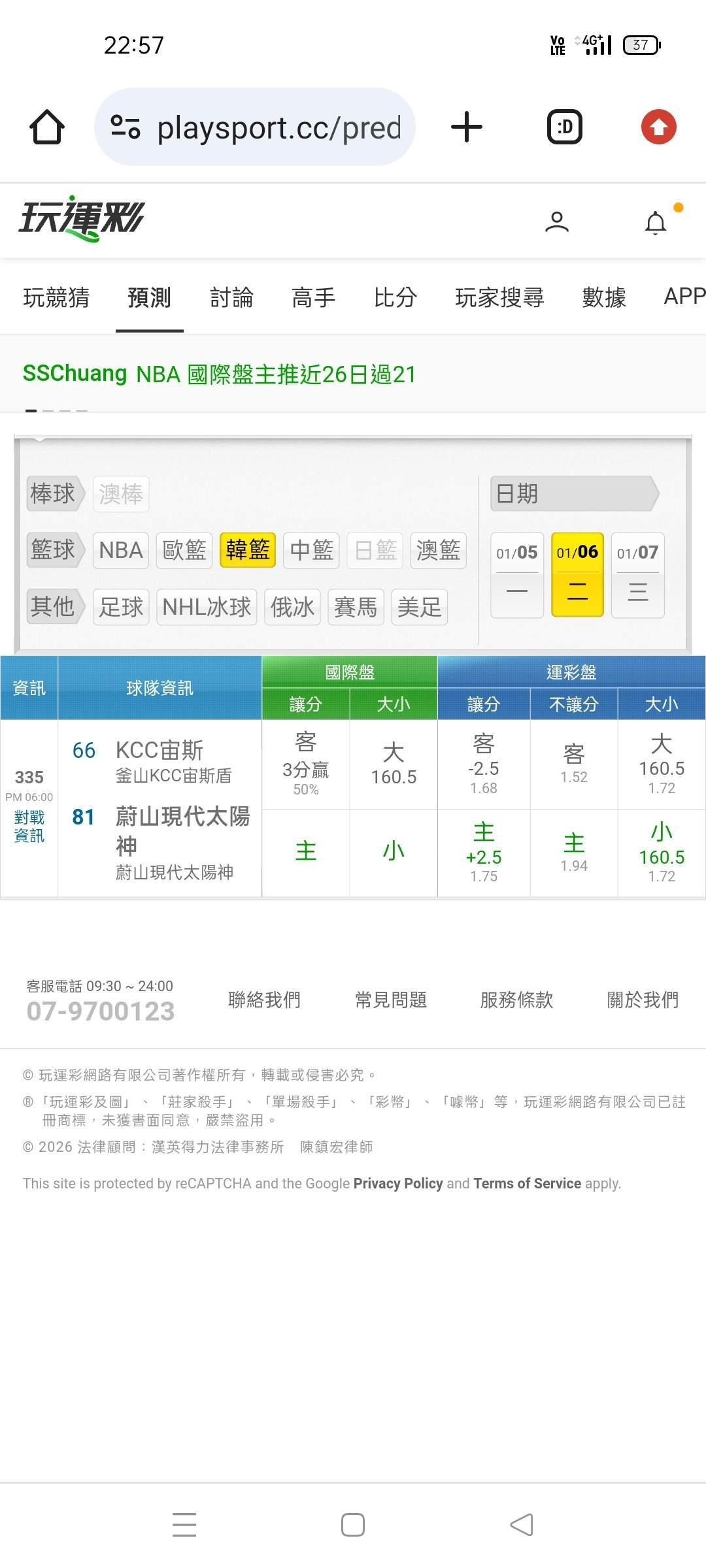Open 蔚山現代太陽神 team name

pyautogui.click(x=183, y=831)
